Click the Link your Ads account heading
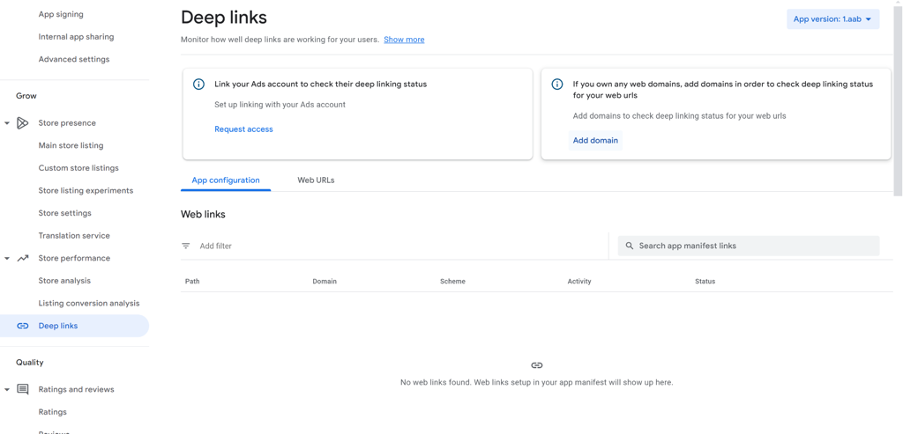The image size is (904, 434). pyautogui.click(x=321, y=84)
